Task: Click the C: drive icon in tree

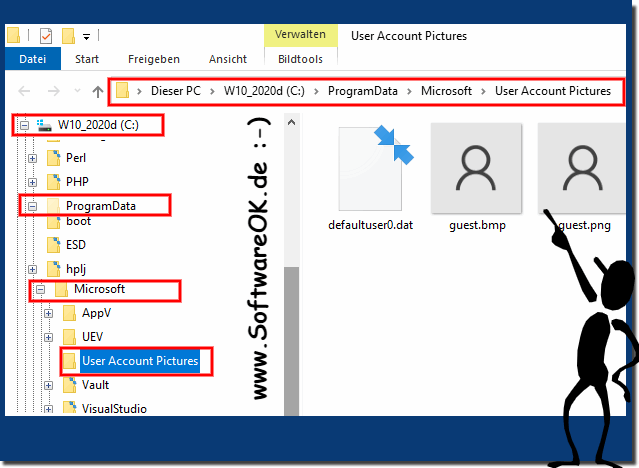Action: 44,125
